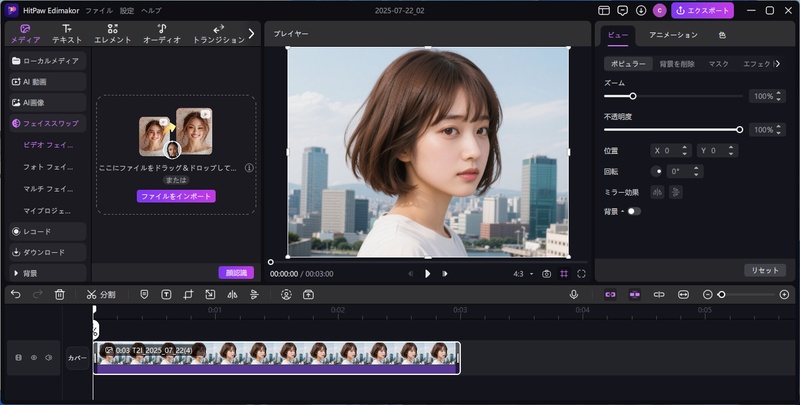Image resolution: width=800 pixels, height=405 pixels.
Task: Delete the selected clip with trash icon
Action: coord(60,294)
